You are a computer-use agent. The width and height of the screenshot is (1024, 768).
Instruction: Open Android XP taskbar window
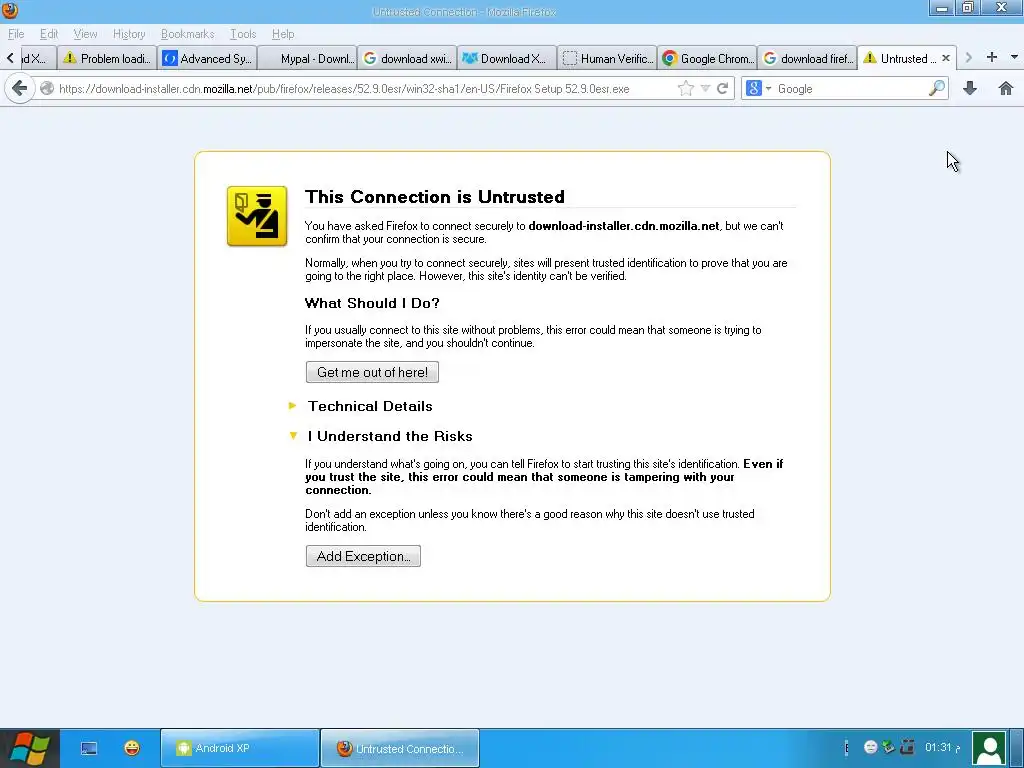pos(240,748)
